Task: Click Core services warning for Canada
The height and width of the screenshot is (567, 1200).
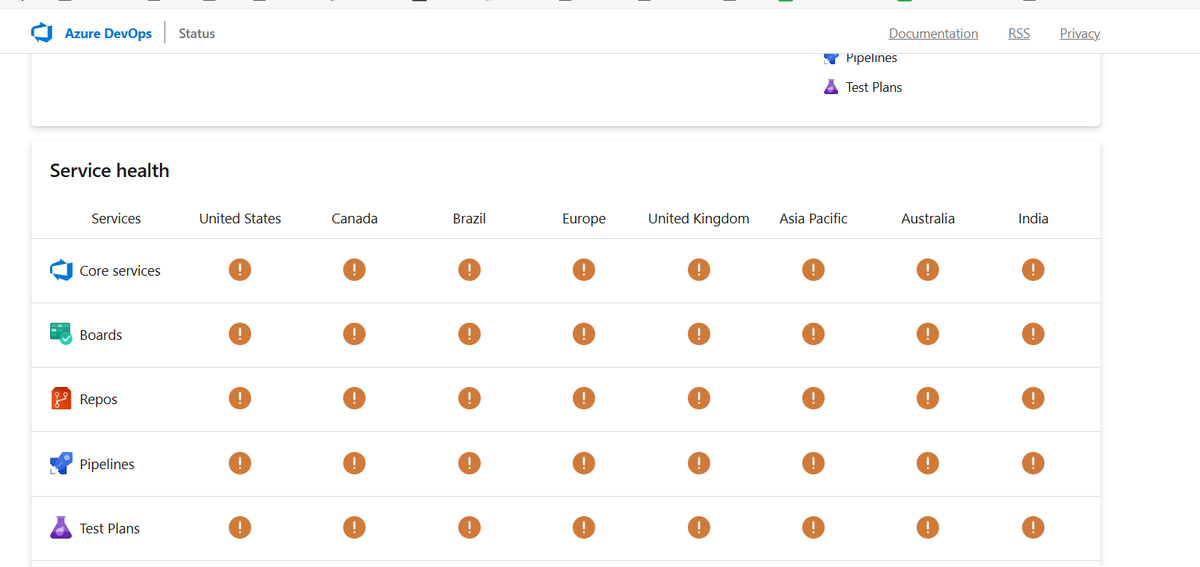Action: pyautogui.click(x=354, y=269)
